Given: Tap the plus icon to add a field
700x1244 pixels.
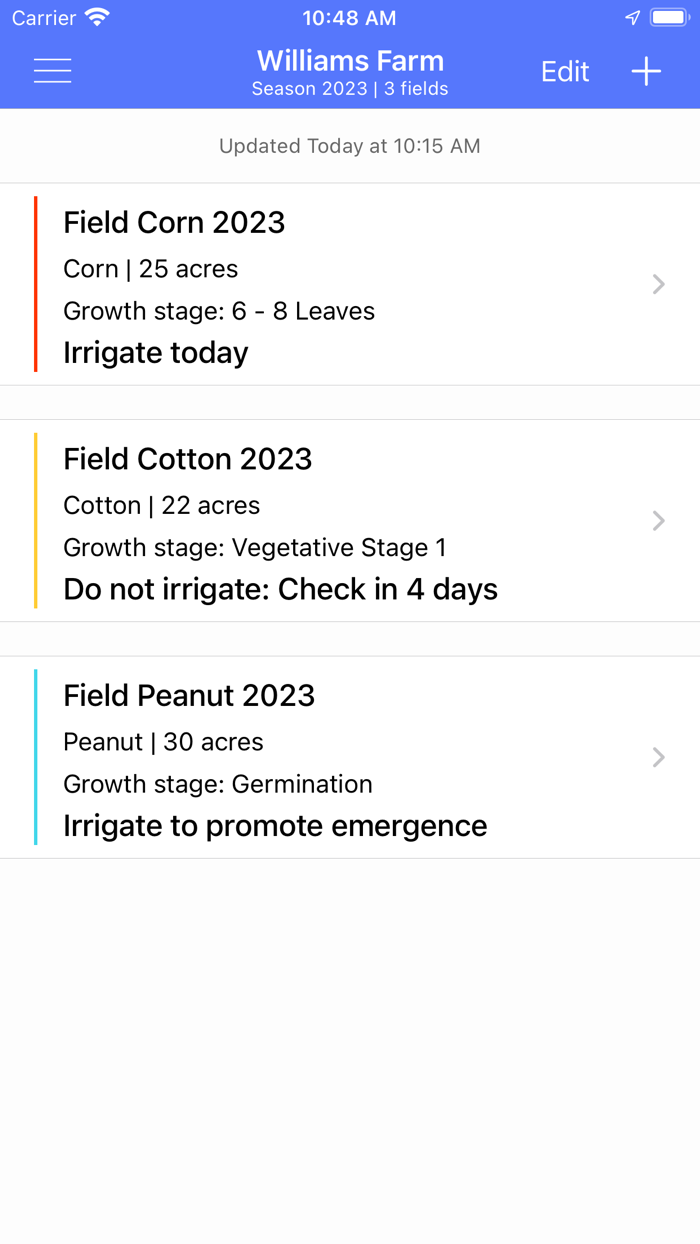Looking at the screenshot, I should pos(646,71).
